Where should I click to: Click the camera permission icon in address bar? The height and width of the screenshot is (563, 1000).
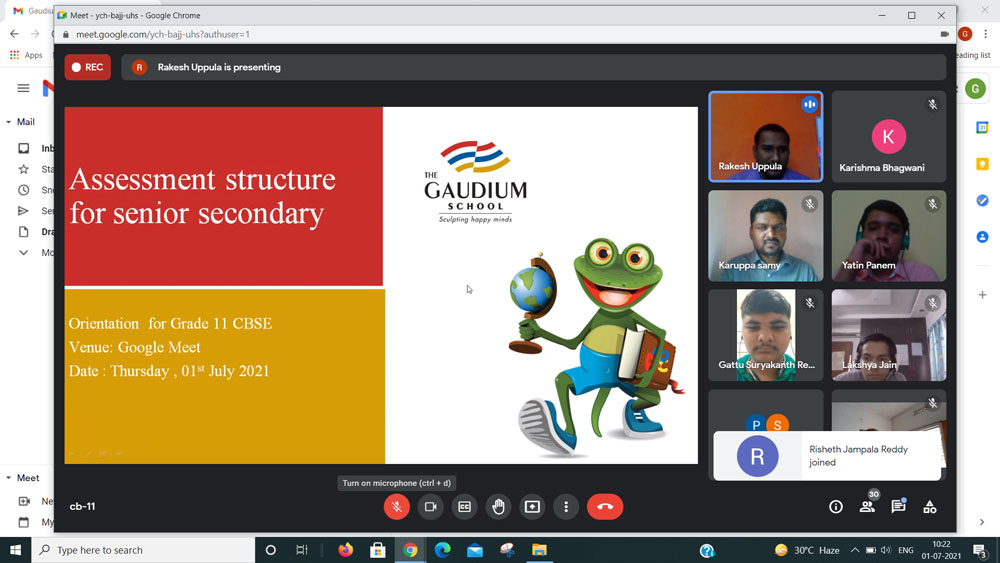coord(945,34)
